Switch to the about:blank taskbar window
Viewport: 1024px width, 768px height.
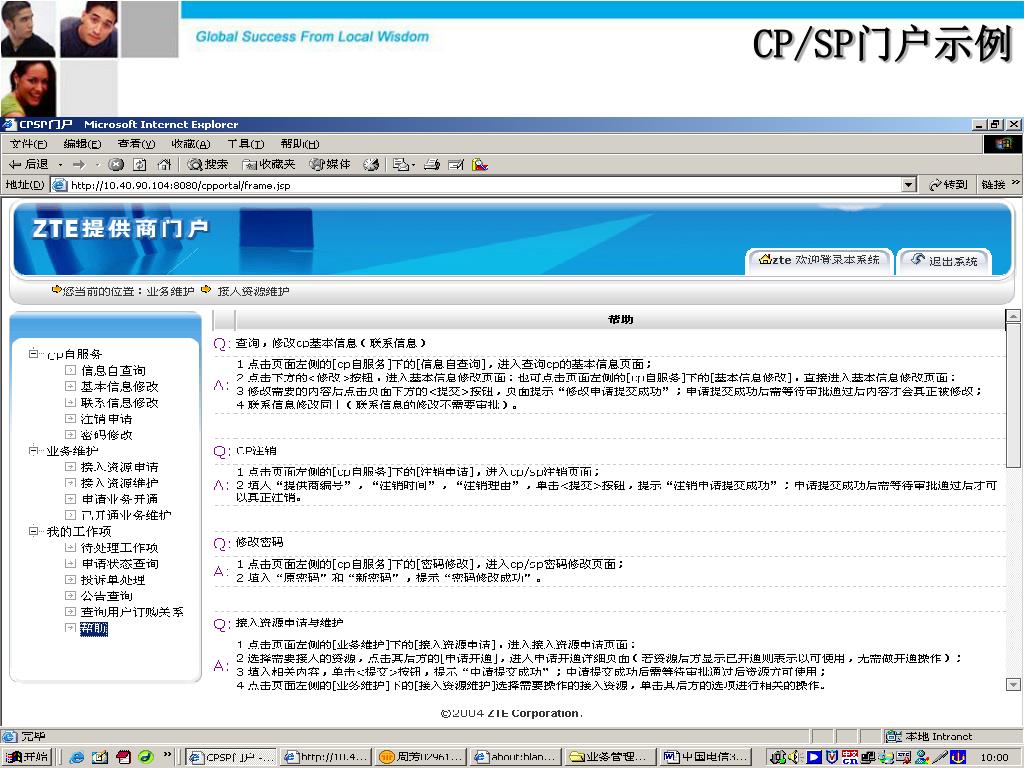[x=516, y=757]
